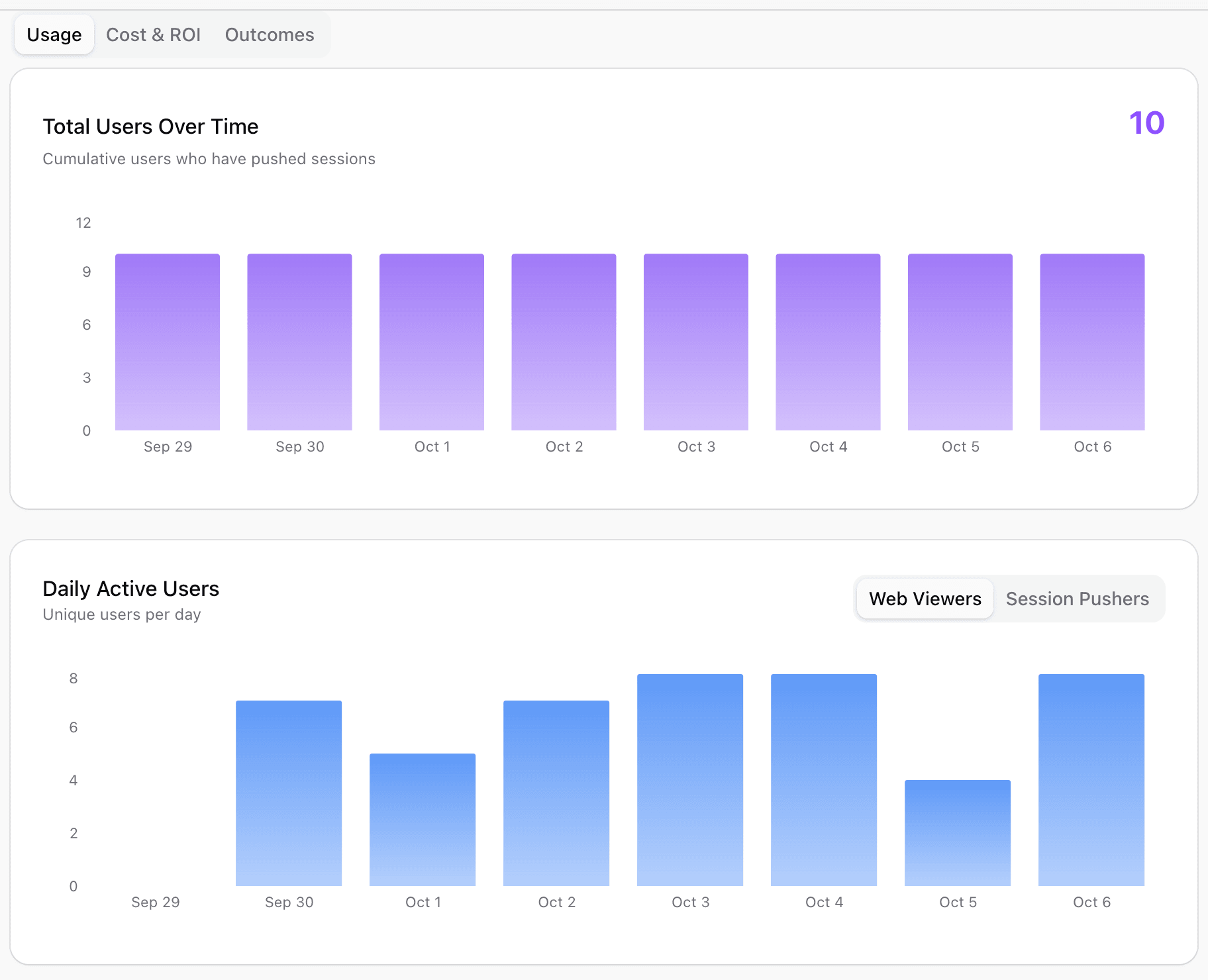Click Oct 6 label under Total Users chart
Viewport: 1208px width, 980px height.
click(1092, 446)
